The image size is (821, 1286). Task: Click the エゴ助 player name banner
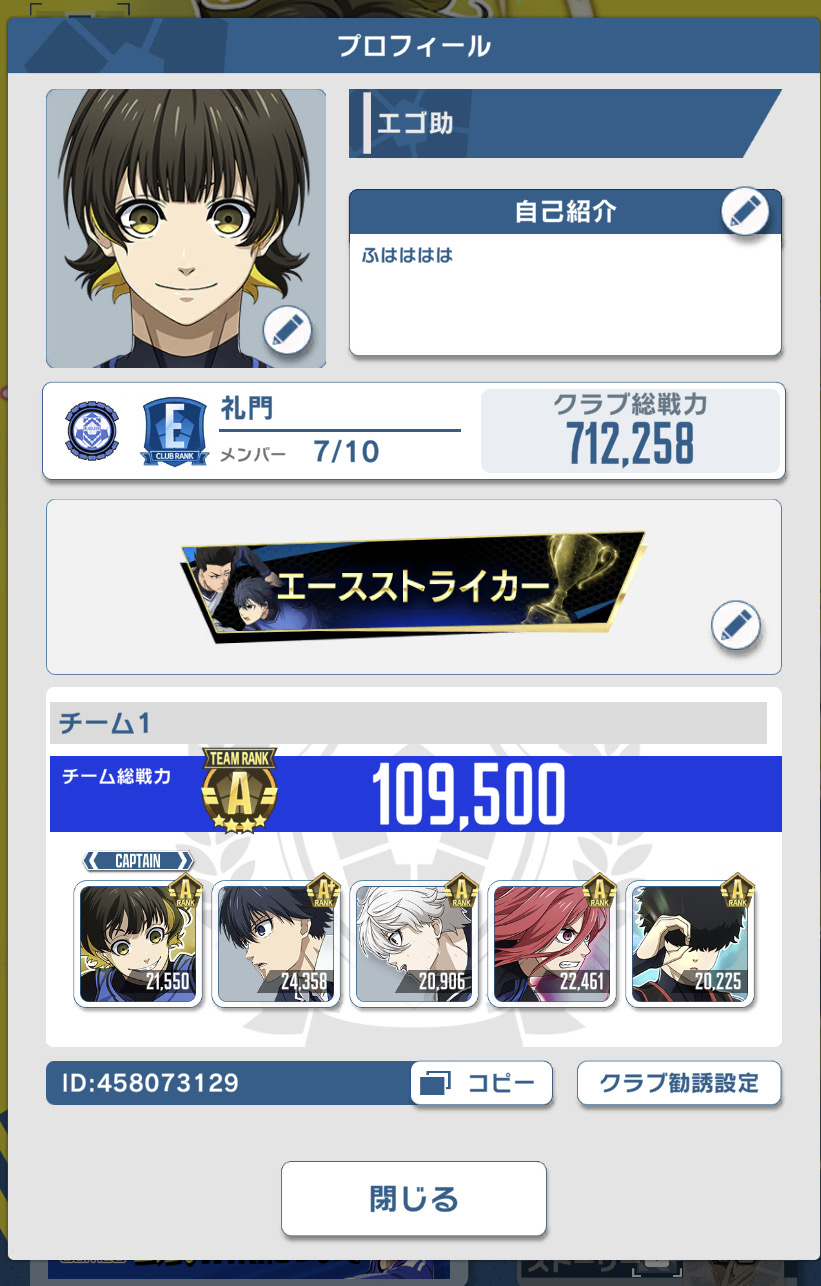564,123
